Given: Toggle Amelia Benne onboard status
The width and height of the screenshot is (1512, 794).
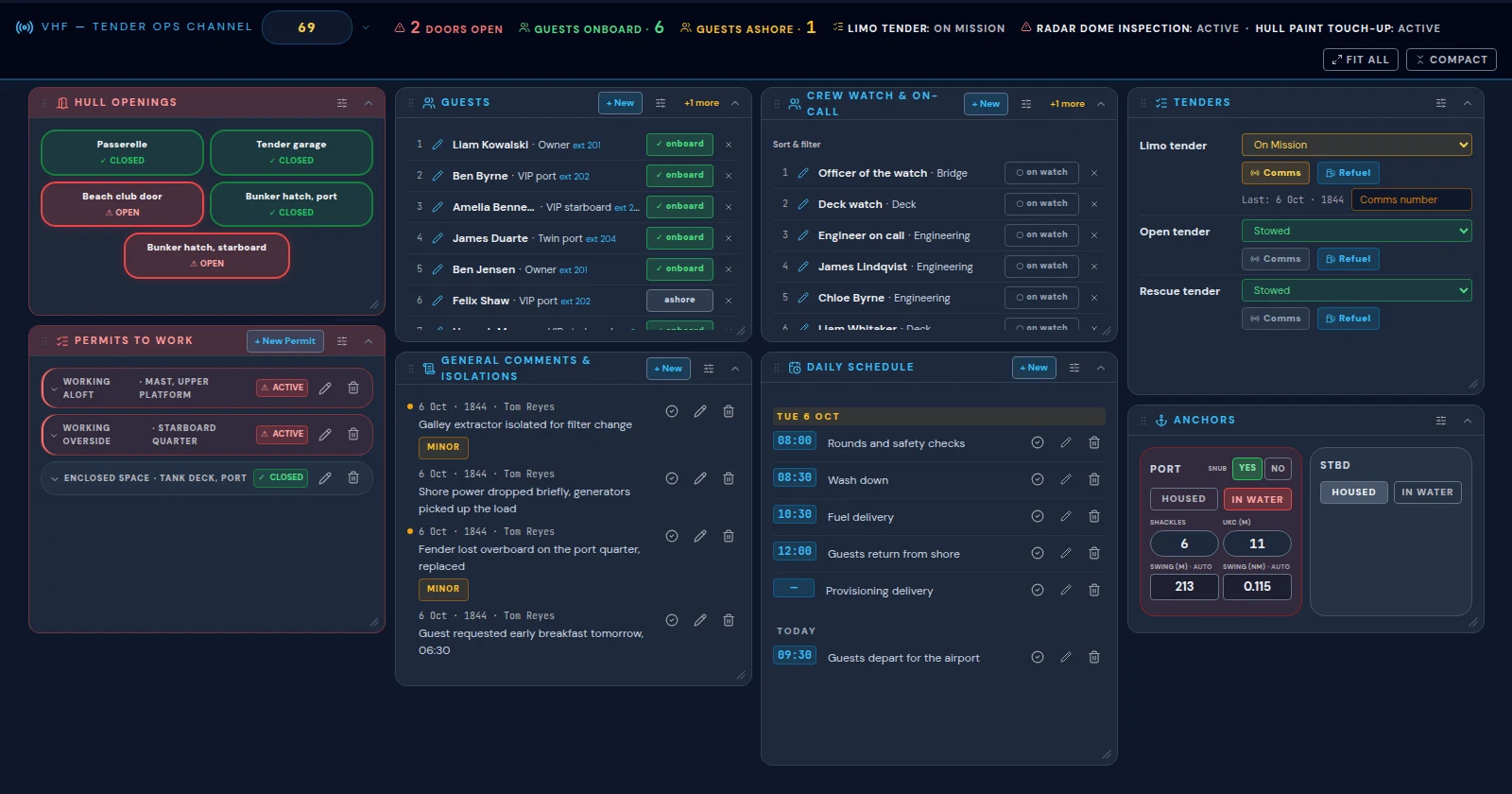Looking at the screenshot, I should pos(679,206).
